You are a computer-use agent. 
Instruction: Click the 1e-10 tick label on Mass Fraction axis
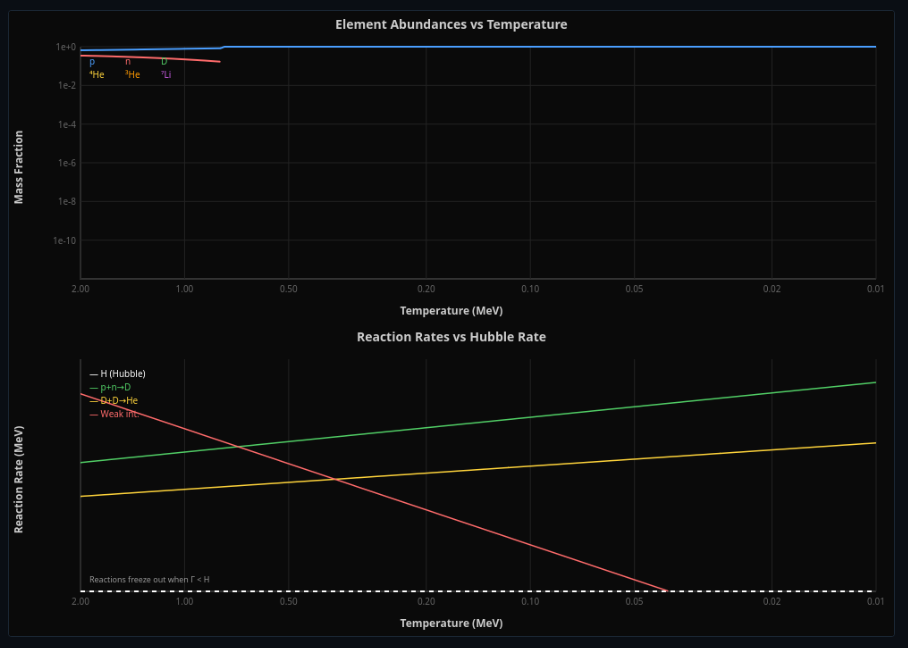(63, 240)
